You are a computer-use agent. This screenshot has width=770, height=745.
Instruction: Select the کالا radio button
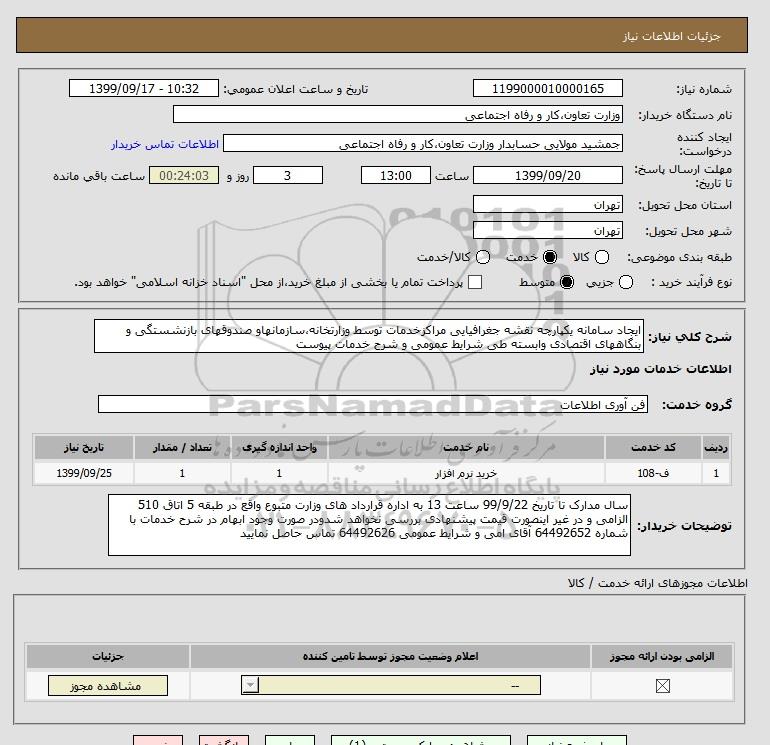click(x=602, y=257)
